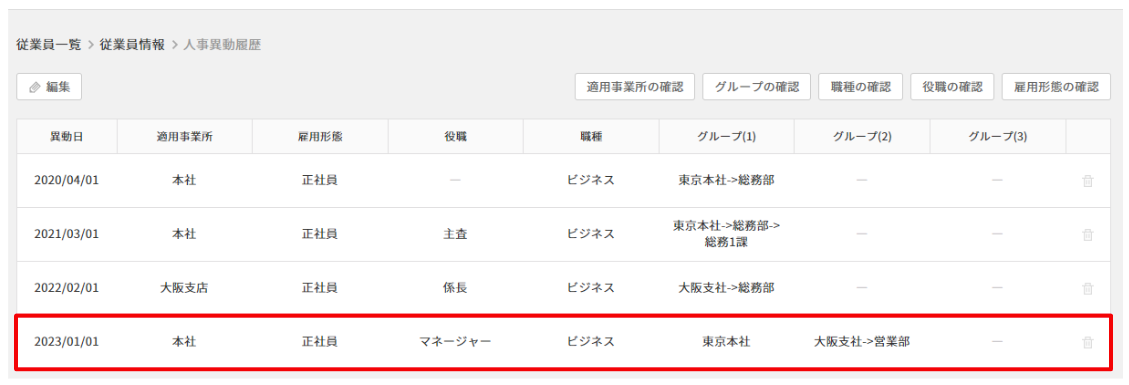Select the グループ(1) column header

(726, 137)
